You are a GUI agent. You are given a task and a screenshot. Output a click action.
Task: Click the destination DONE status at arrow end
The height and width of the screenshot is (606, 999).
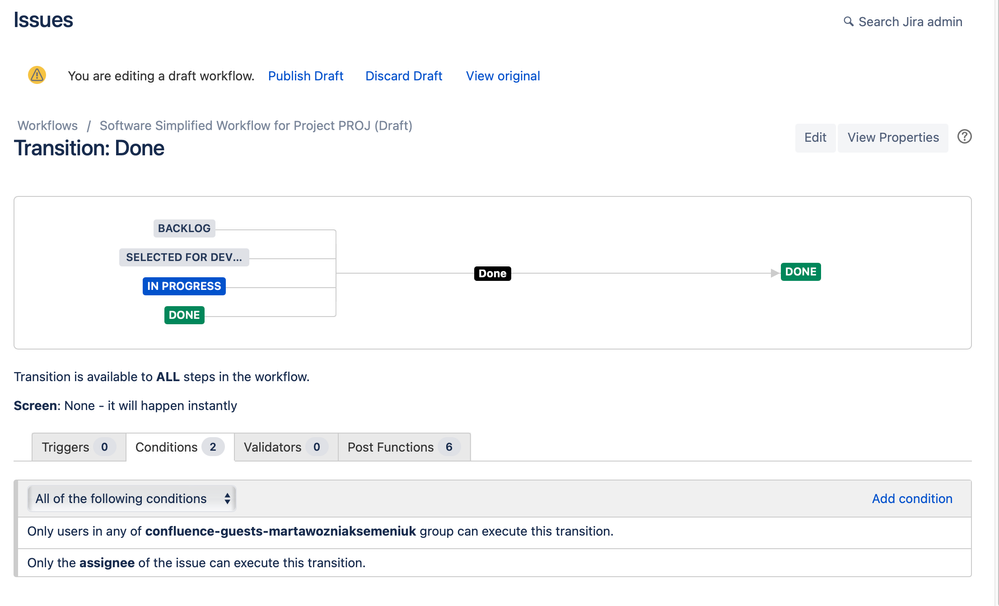[801, 272]
